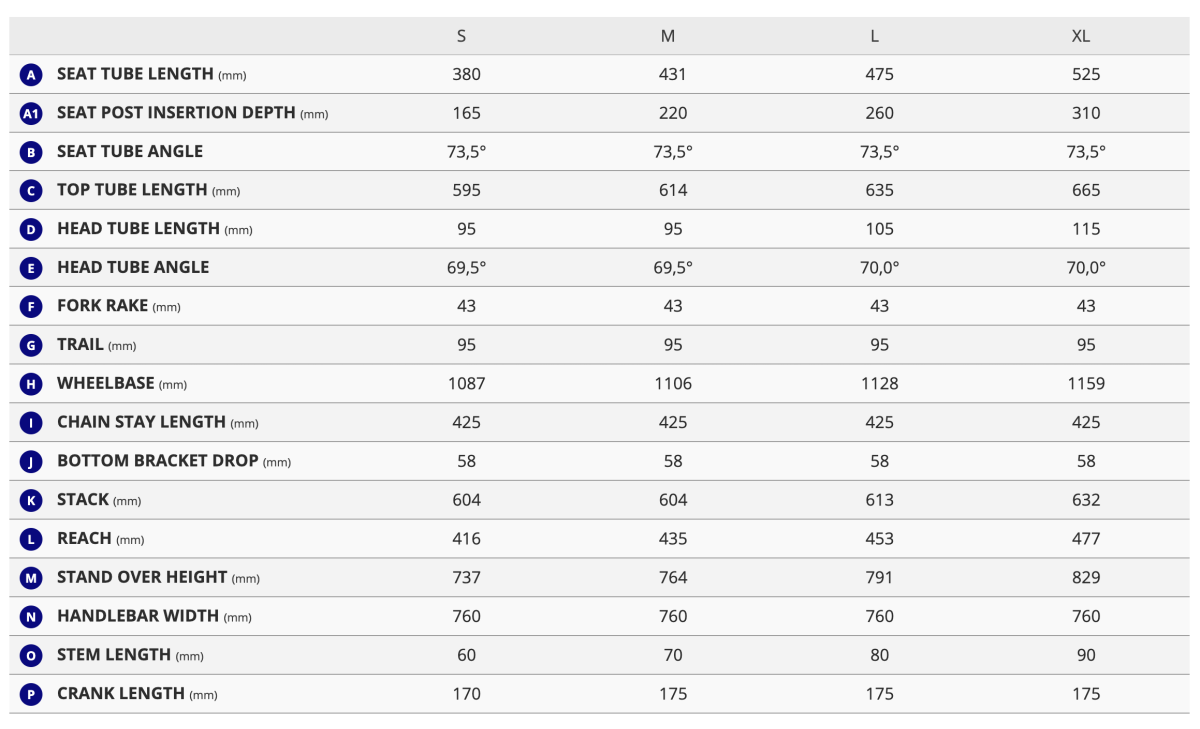1200x729 pixels.
Task: Click the H badge next to Wheelbase
Action: (31, 384)
